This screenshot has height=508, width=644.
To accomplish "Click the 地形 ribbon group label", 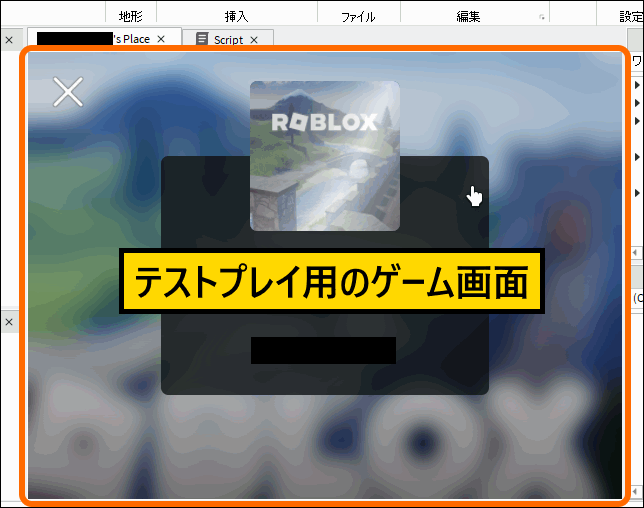I will point(131,16).
